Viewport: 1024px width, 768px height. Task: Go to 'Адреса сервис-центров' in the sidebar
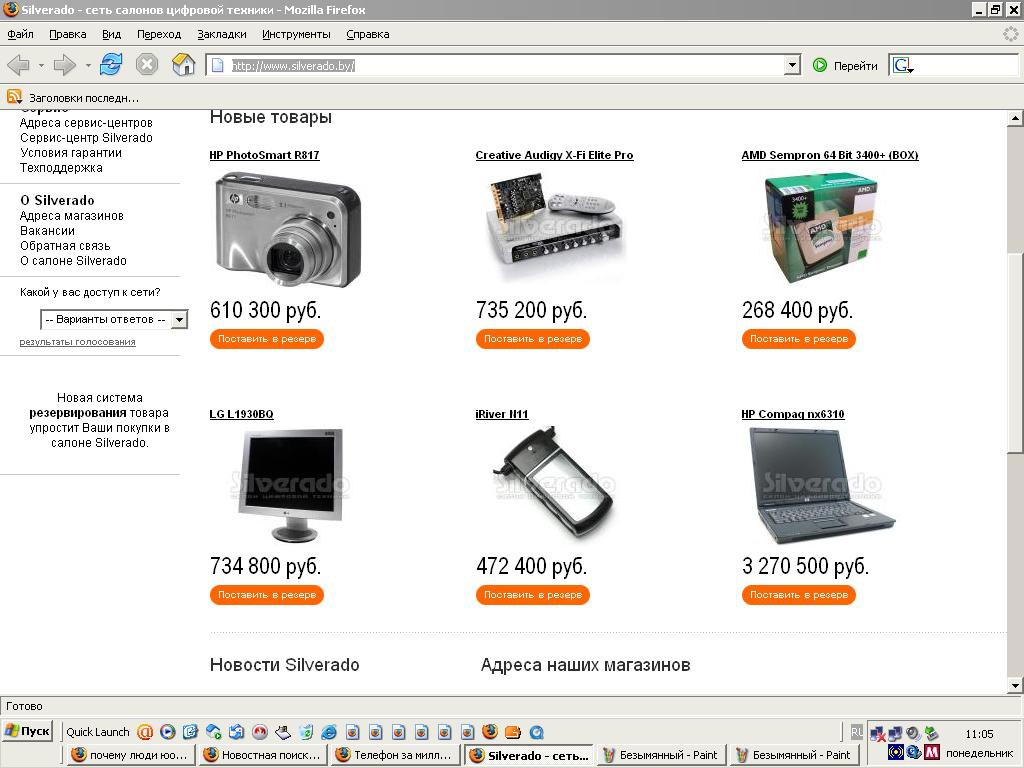click(x=86, y=123)
